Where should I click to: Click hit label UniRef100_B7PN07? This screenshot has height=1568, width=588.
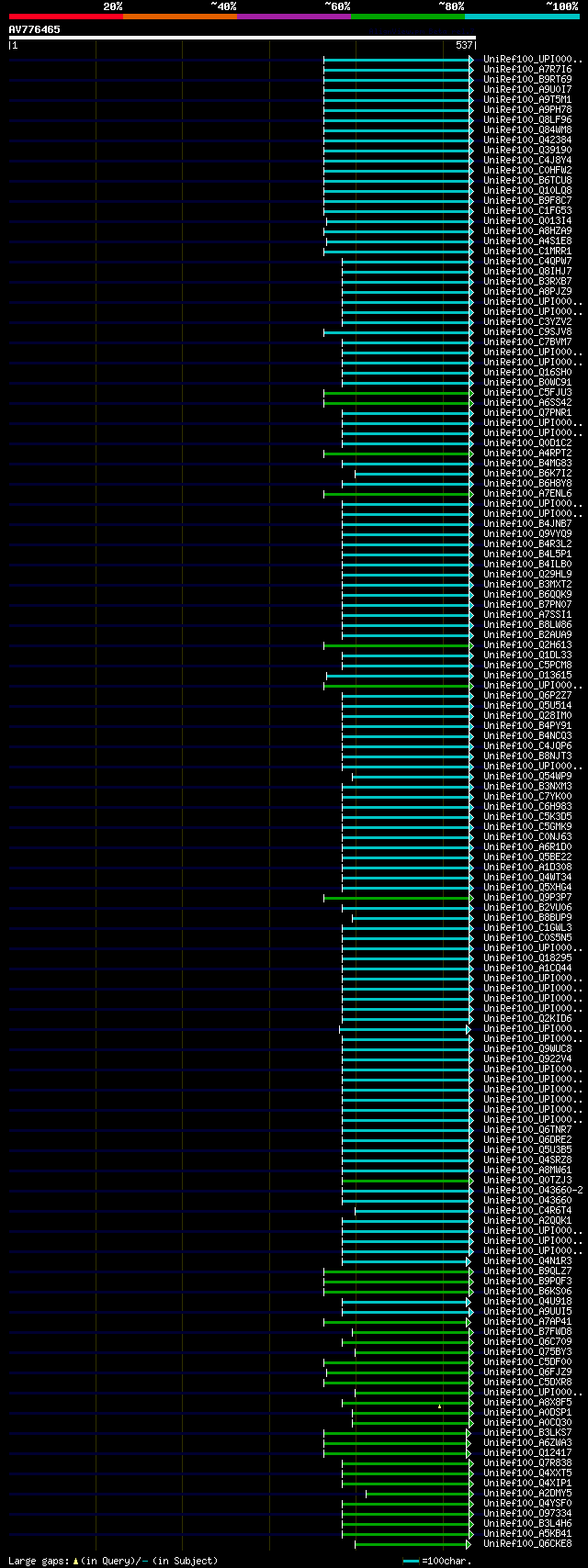pyautogui.click(x=527, y=604)
